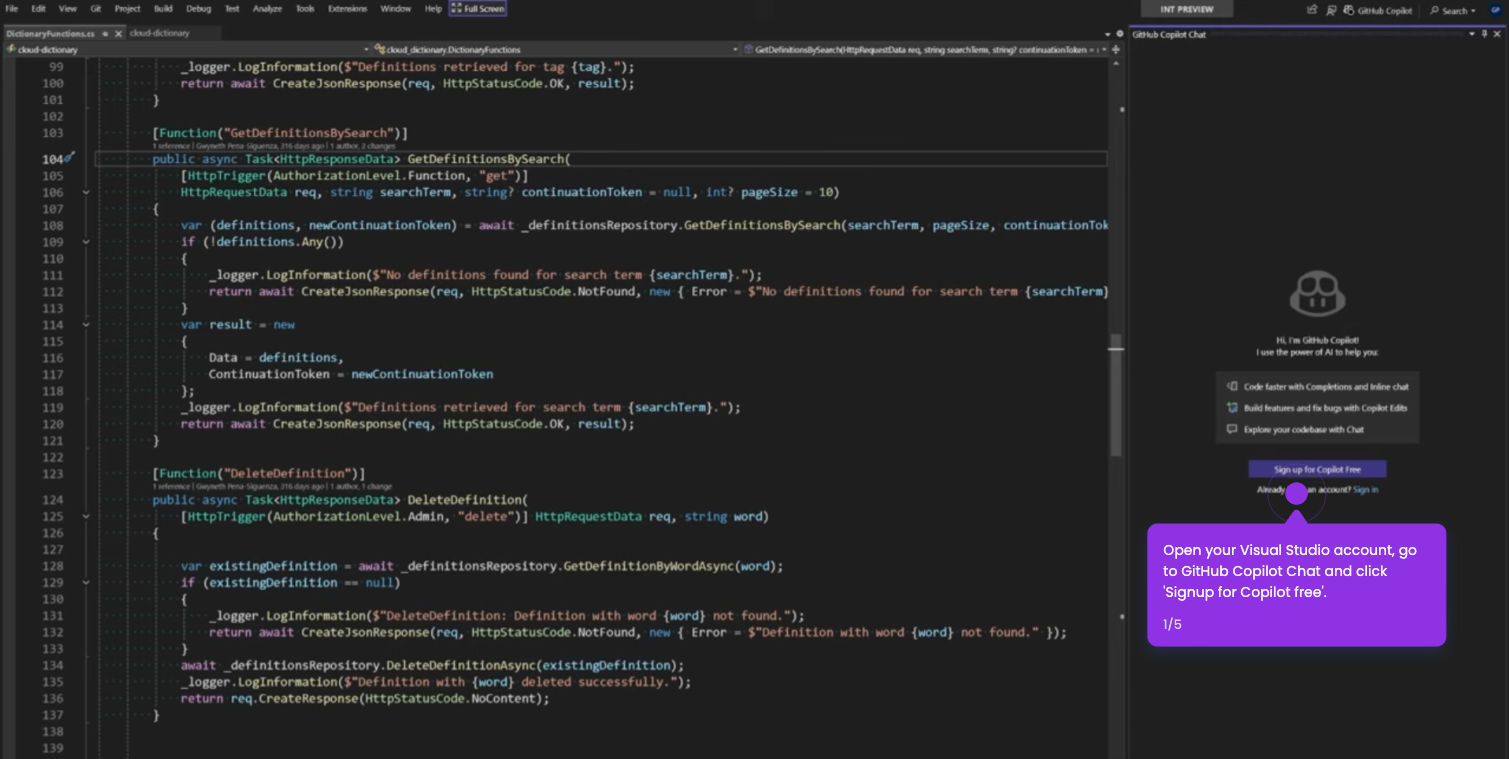This screenshot has width=1509, height=759.
Task: Collapse the 'var result = new' block at line 114
Action: point(86,325)
